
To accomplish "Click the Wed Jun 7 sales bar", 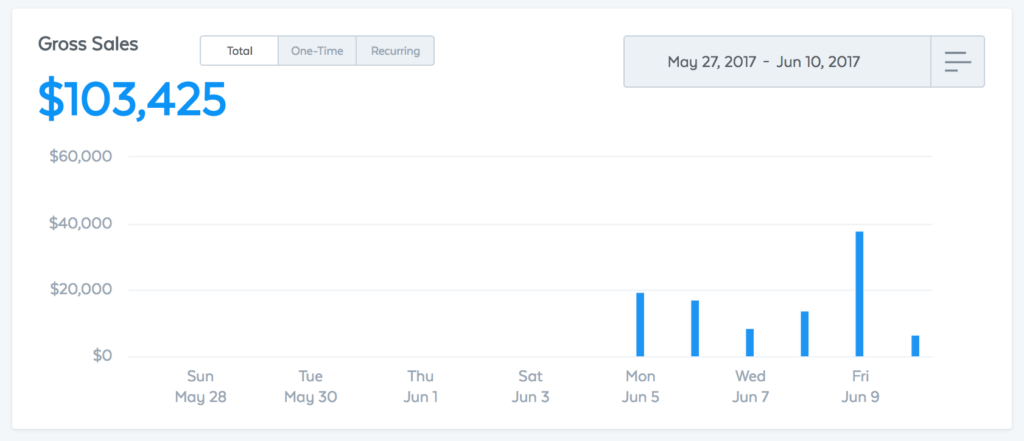I will [750, 342].
